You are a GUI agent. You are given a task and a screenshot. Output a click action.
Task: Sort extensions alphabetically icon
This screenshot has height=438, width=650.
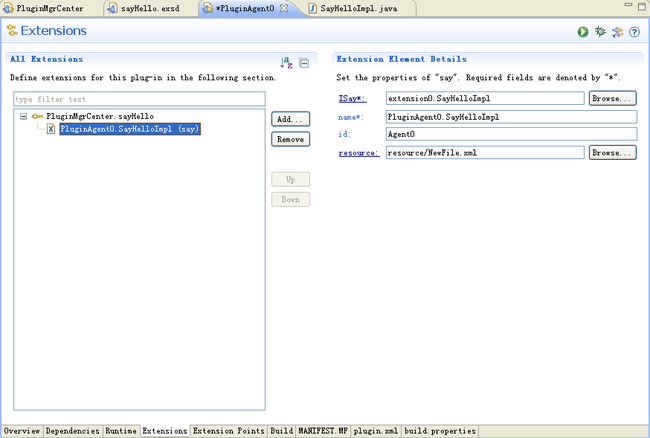click(x=286, y=63)
